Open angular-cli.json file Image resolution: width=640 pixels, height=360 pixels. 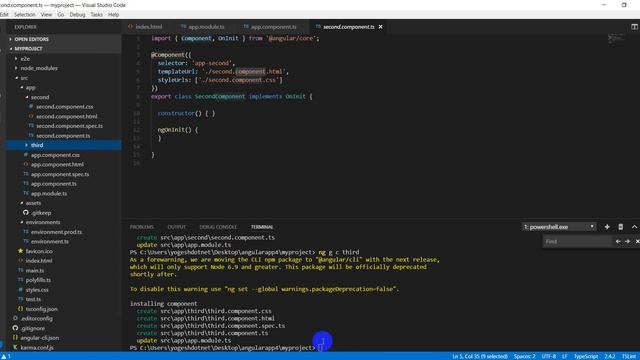click(40, 338)
